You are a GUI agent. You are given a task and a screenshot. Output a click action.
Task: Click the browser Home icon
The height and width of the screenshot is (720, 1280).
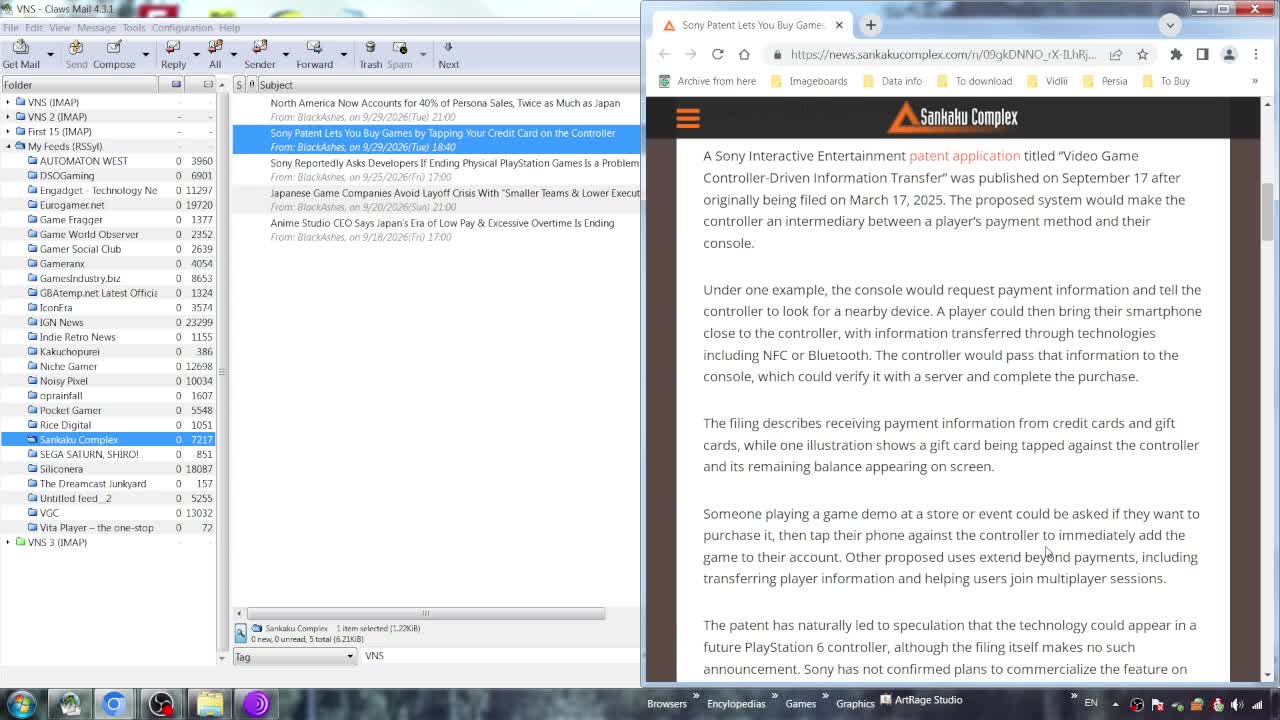pos(744,54)
